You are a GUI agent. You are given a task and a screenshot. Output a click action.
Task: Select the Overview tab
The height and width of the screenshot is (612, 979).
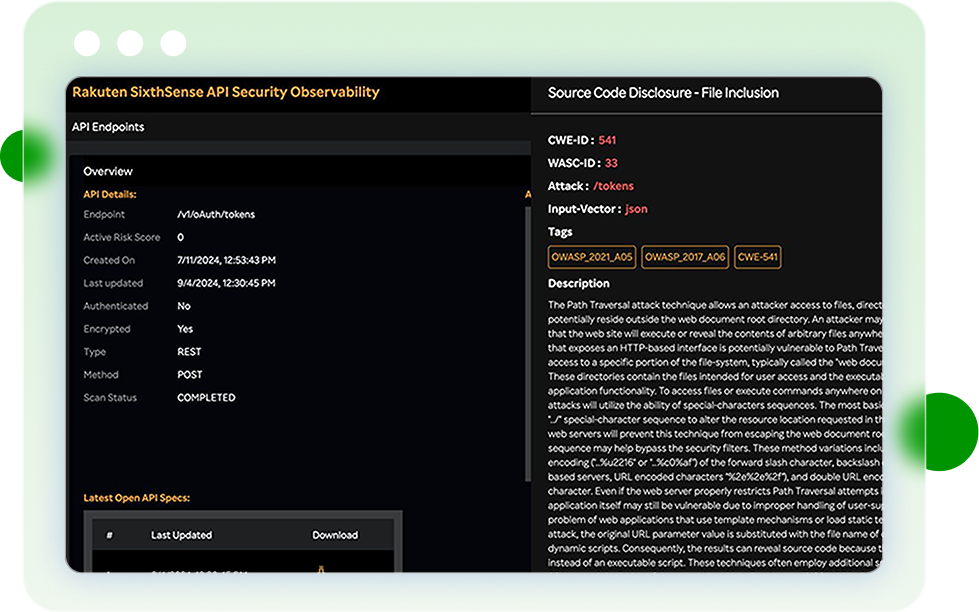[108, 171]
